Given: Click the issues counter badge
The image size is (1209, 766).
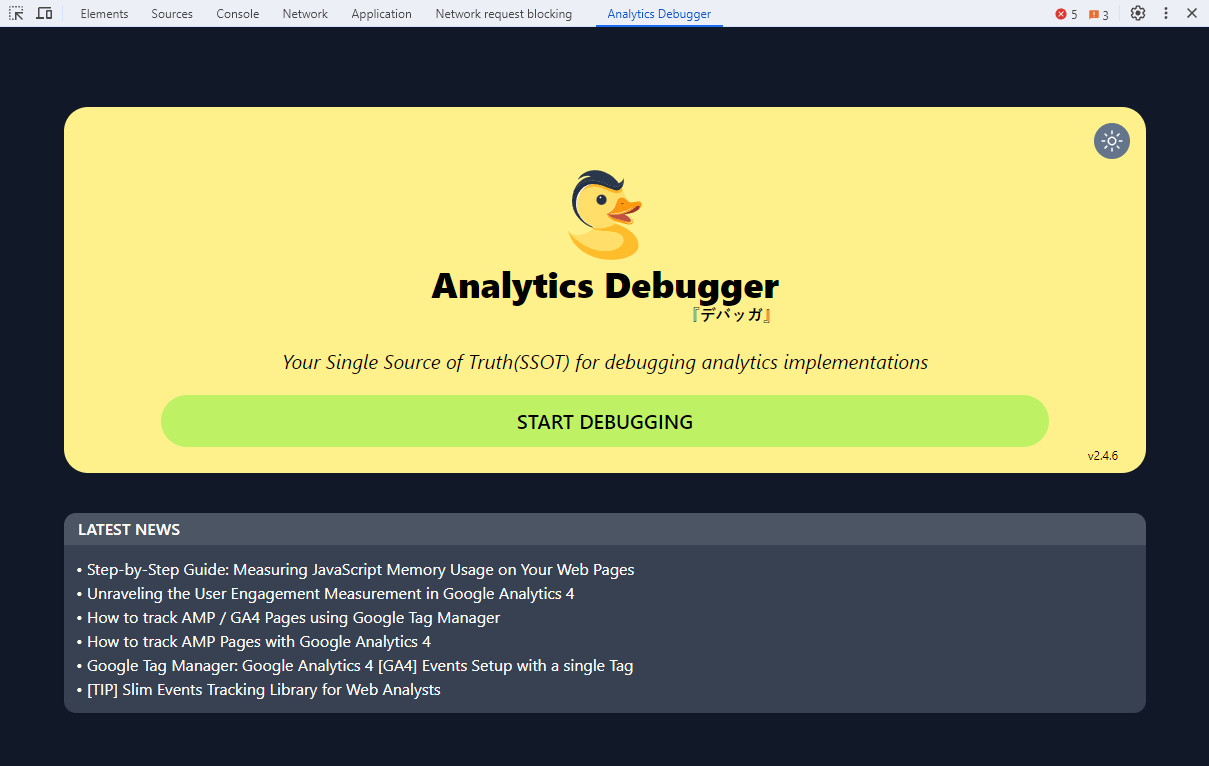Looking at the screenshot, I should (x=1098, y=14).
